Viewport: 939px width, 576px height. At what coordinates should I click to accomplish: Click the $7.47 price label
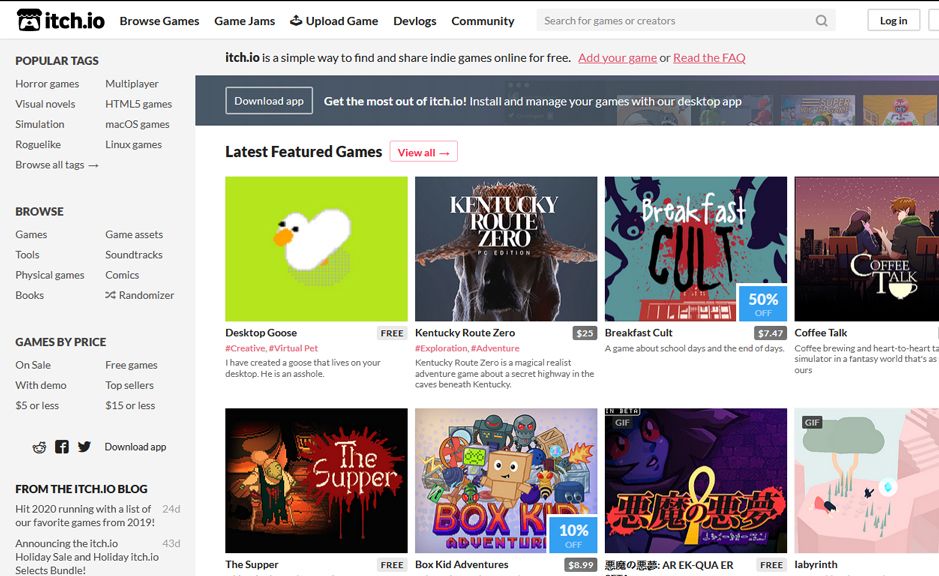tap(770, 333)
